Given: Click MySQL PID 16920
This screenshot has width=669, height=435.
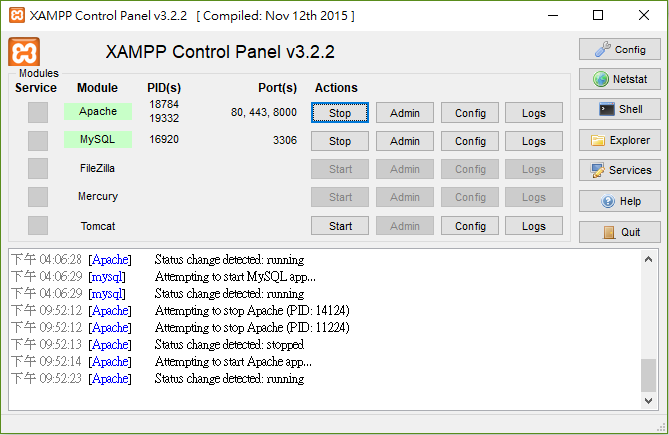Looking at the screenshot, I should [164, 139].
